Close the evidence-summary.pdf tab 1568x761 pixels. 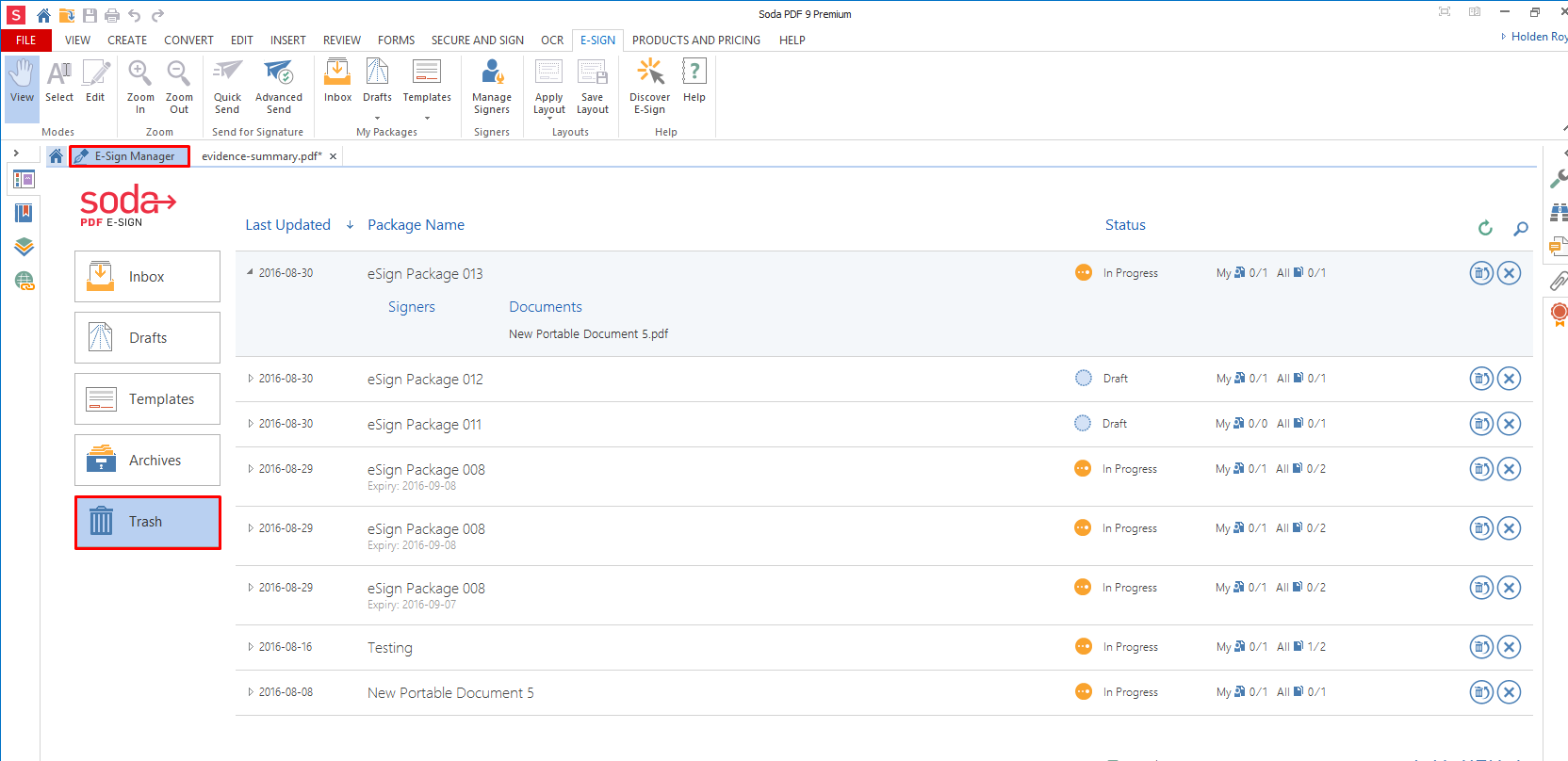(333, 156)
